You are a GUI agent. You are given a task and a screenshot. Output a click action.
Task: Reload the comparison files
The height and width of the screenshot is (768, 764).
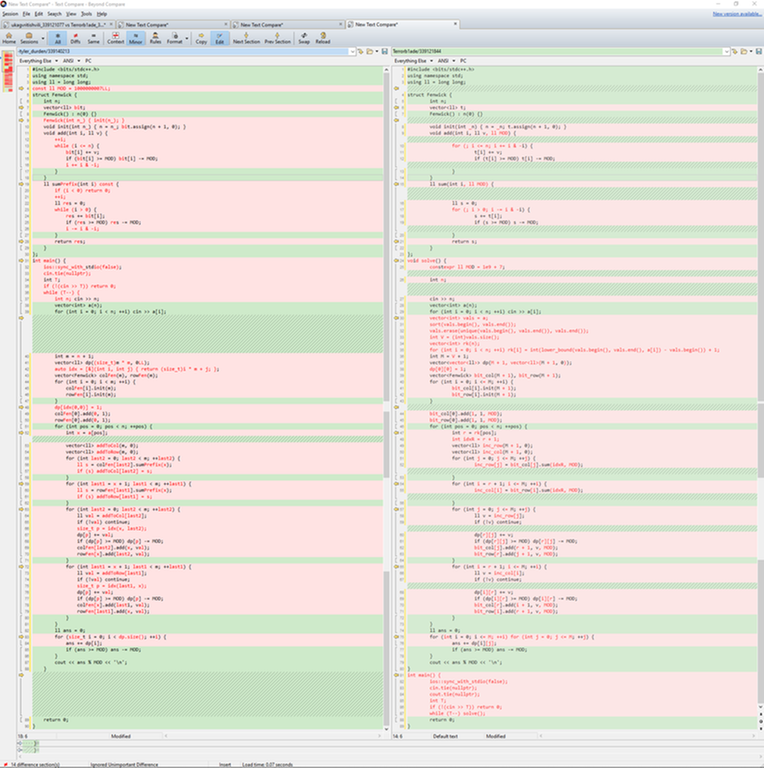coord(322,38)
